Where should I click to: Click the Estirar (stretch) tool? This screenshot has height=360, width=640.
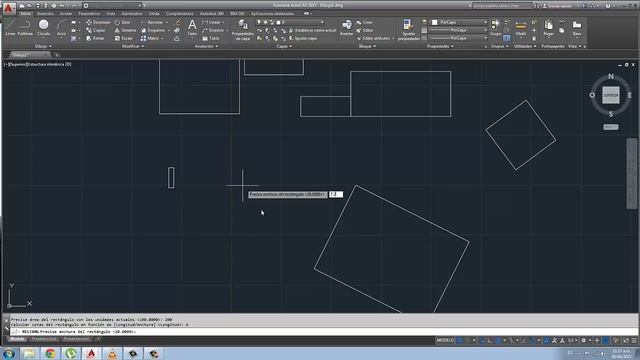click(96, 38)
